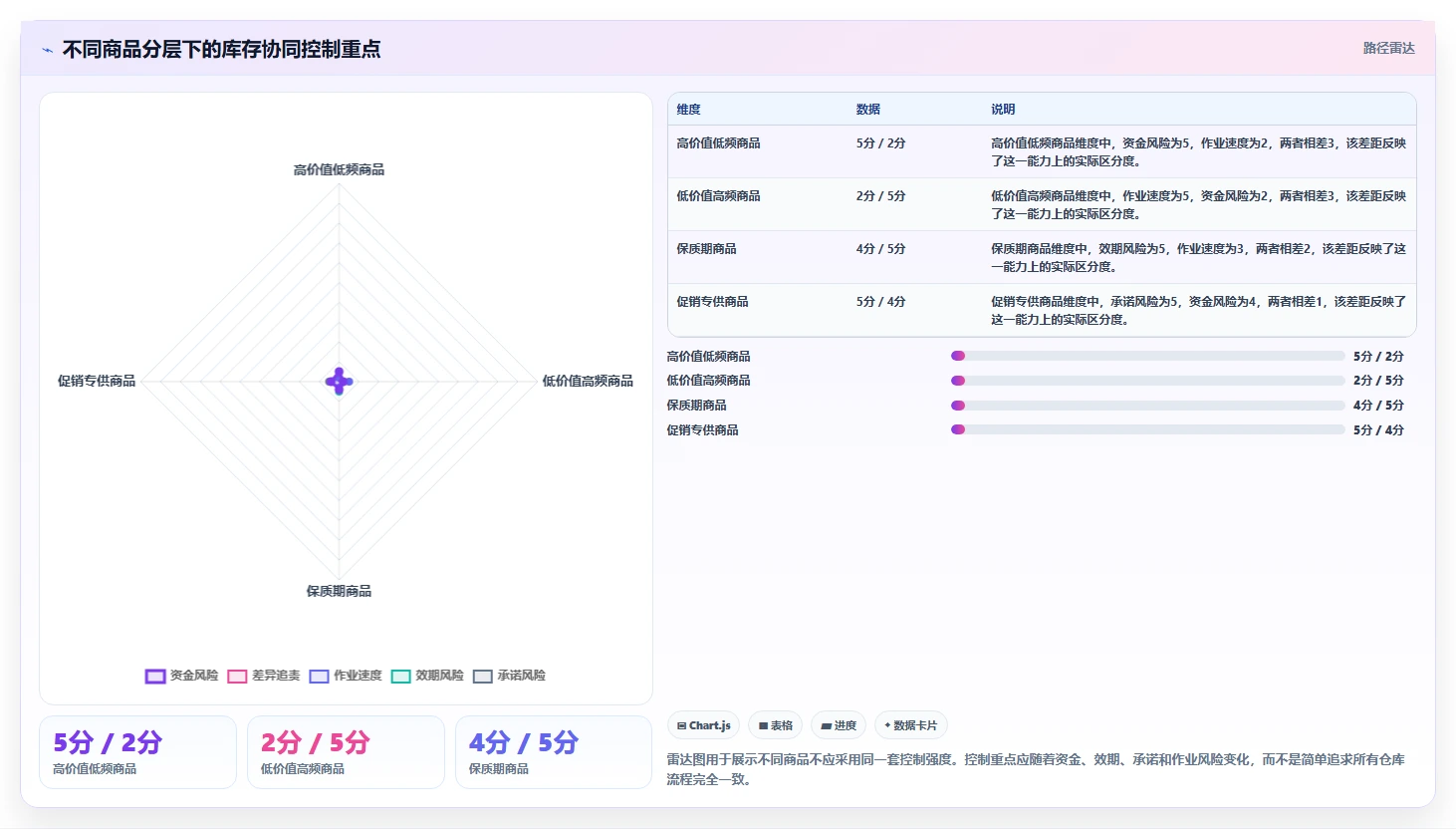Click the header icon beside the title
Screen dimensions: 1456x829
click(47, 50)
